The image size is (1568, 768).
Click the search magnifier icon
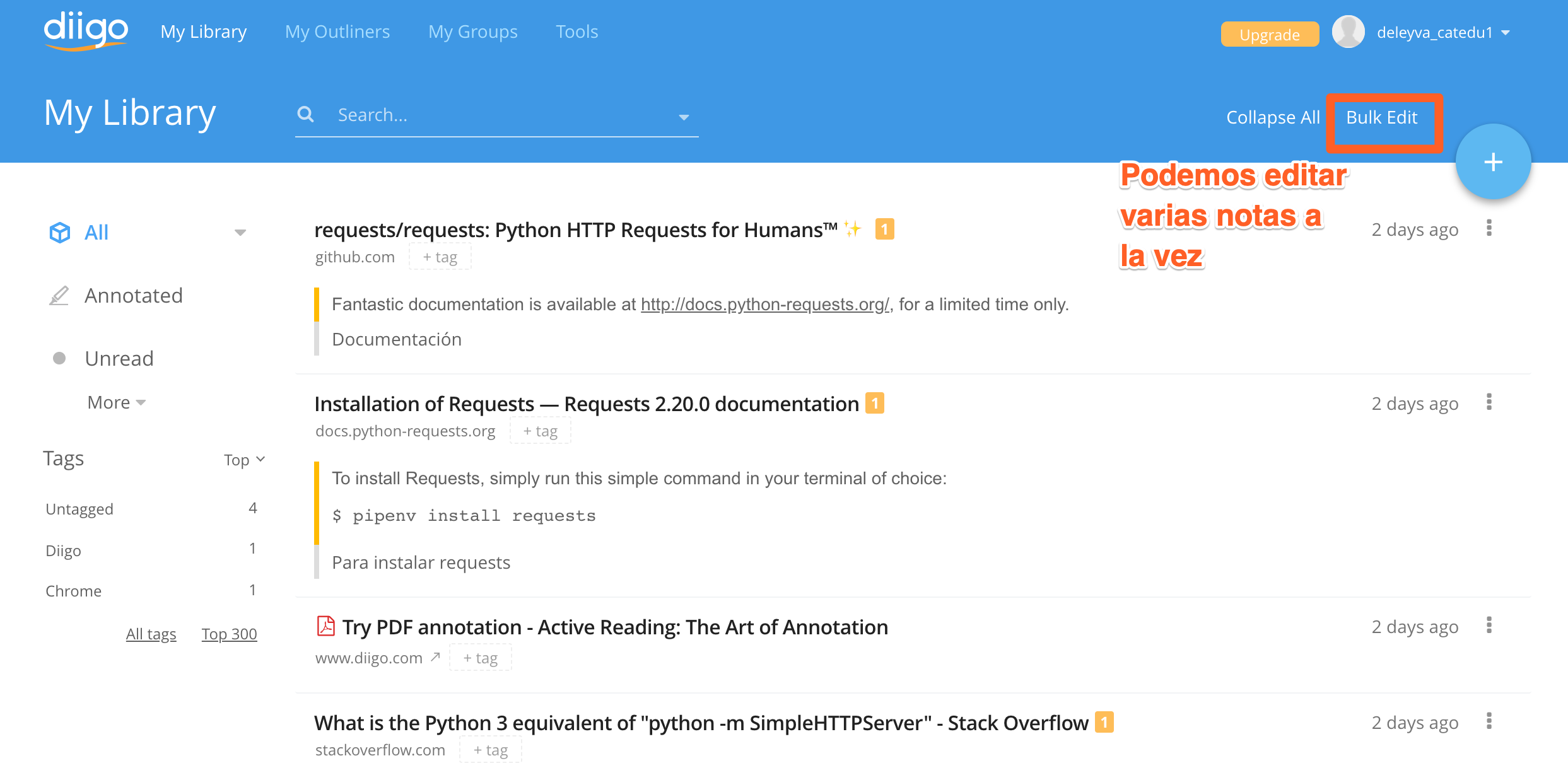point(306,115)
